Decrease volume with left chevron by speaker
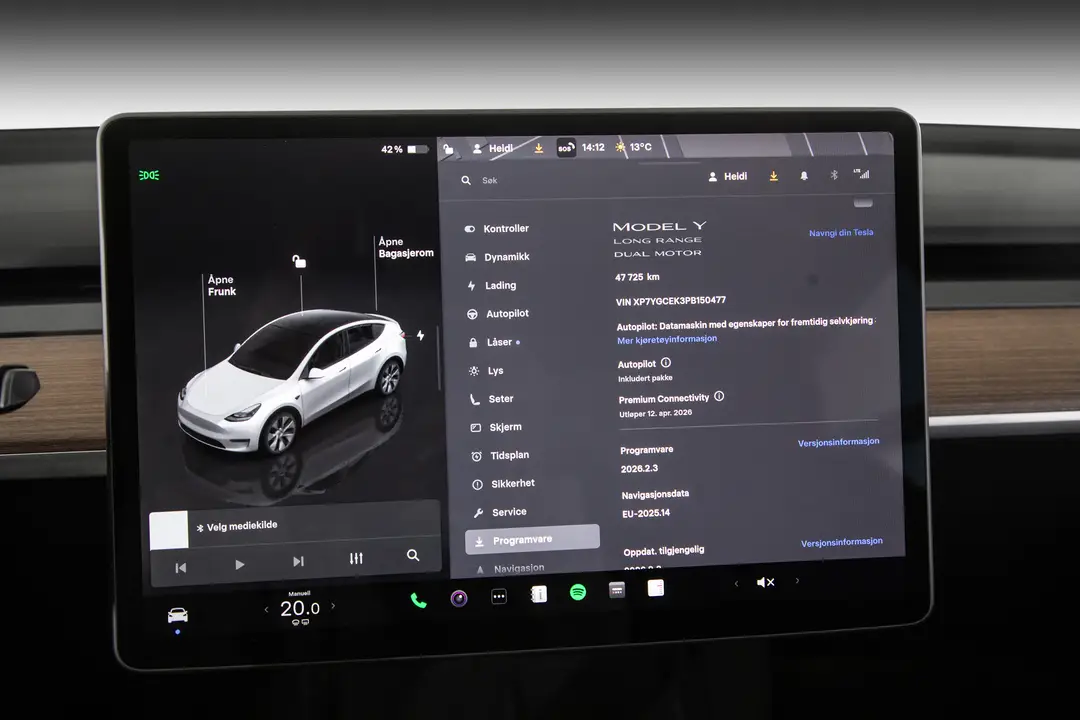 tap(736, 584)
